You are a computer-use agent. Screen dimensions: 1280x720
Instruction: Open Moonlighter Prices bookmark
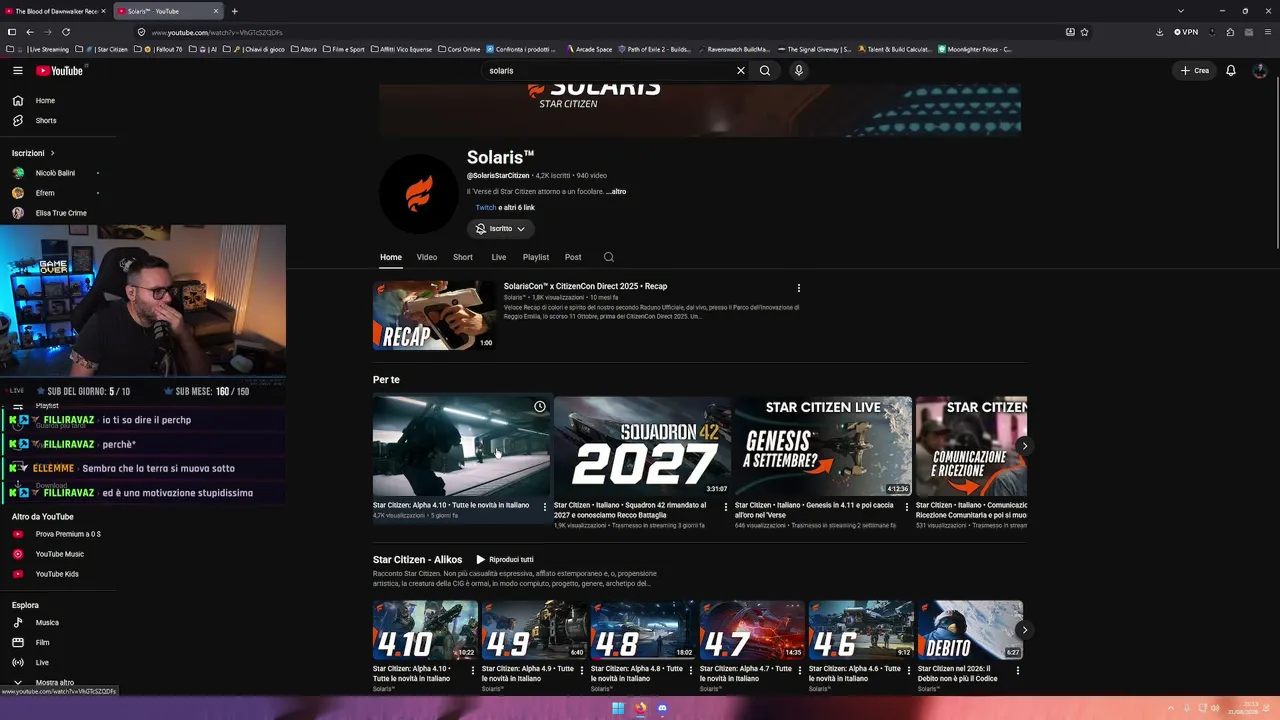pos(975,49)
